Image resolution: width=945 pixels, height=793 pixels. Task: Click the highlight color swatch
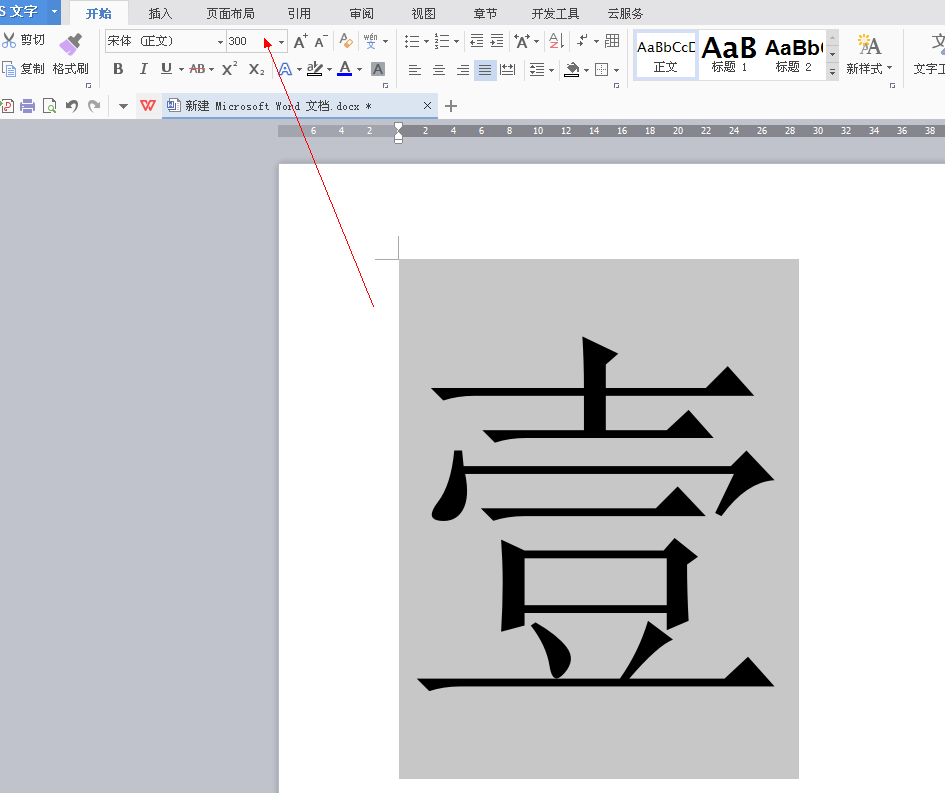(316, 69)
